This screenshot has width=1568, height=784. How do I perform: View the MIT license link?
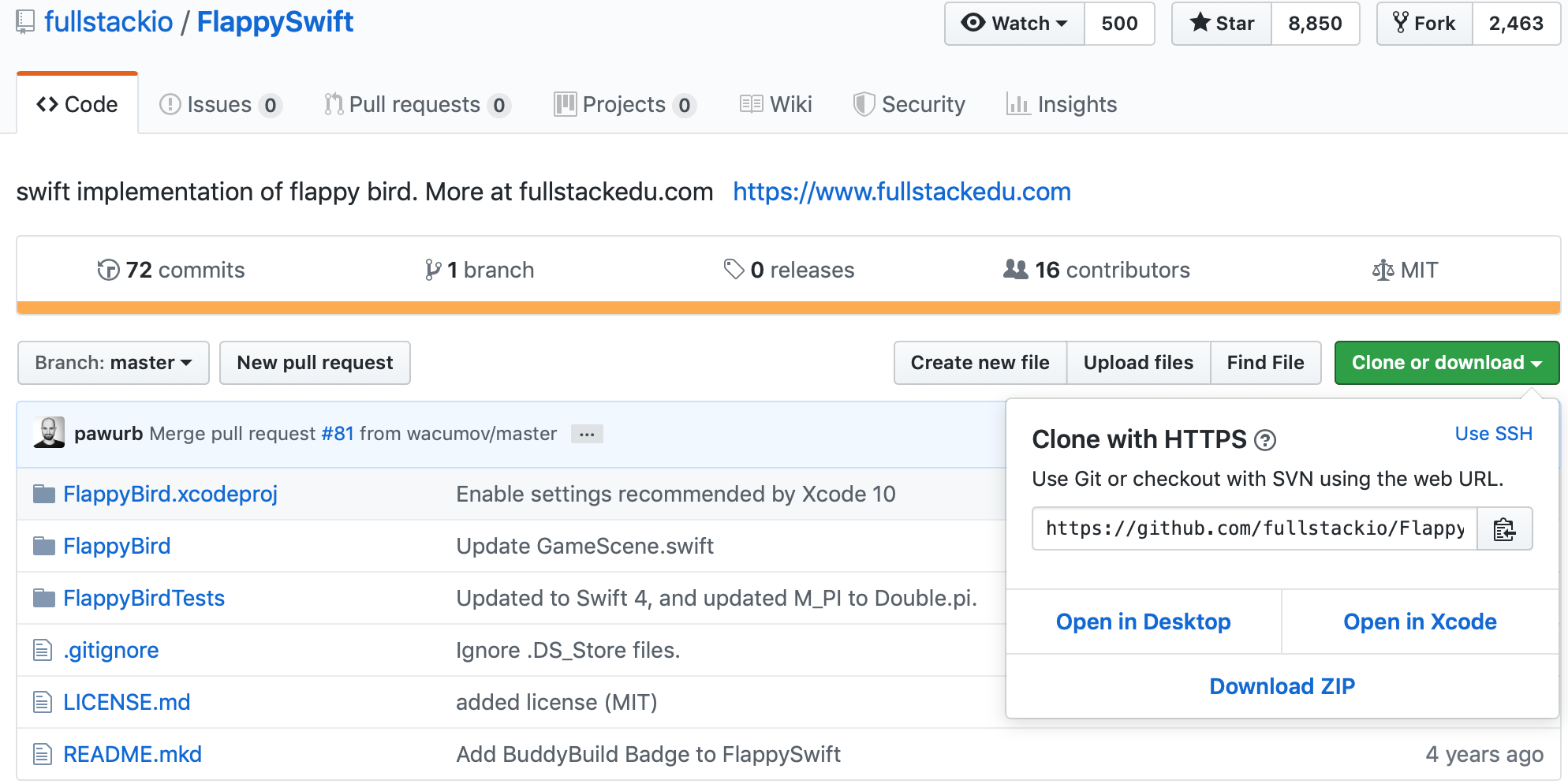[x=1405, y=270]
